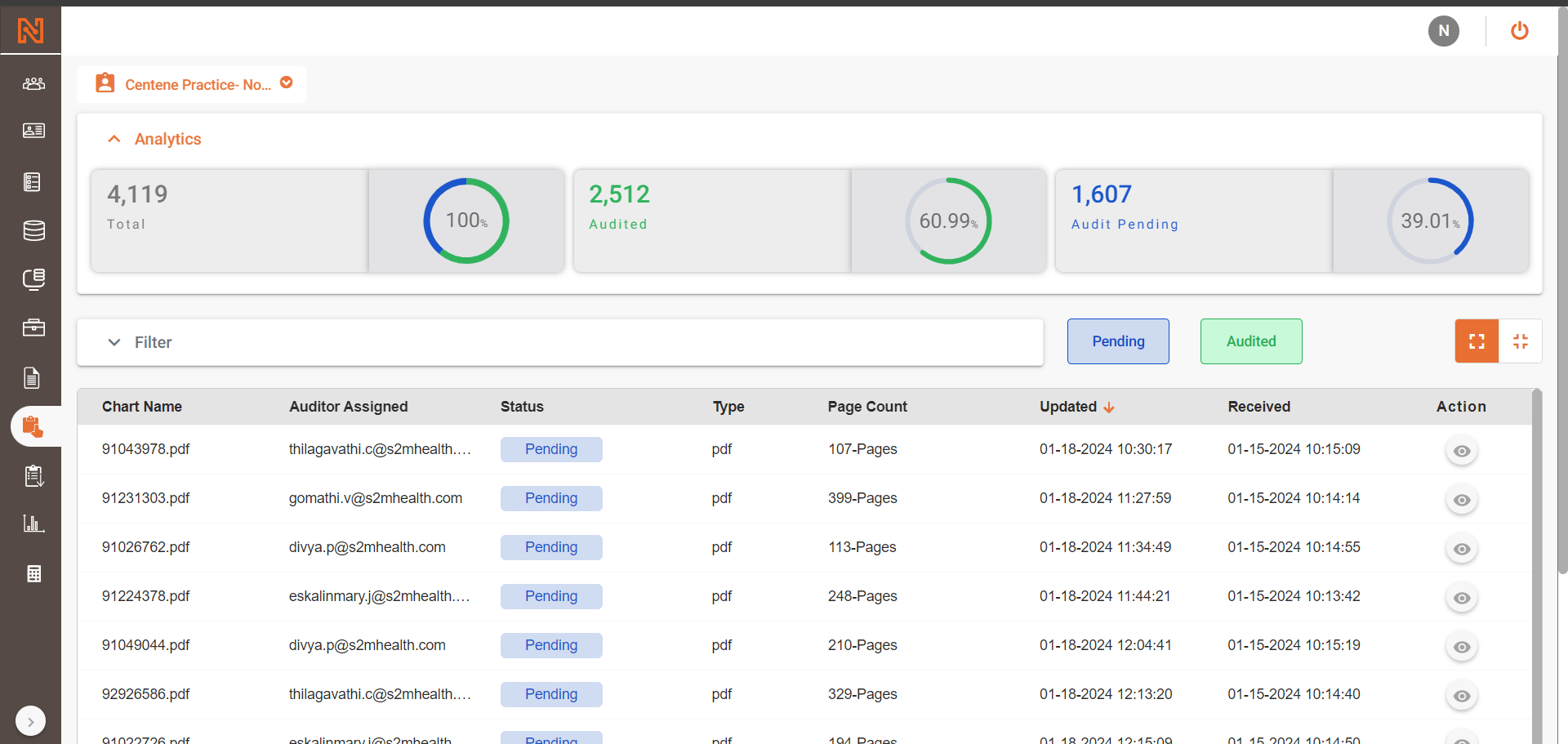This screenshot has width=1568, height=744.
Task: Open the briefcase sidebar icon
Action: click(x=33, y=327)
